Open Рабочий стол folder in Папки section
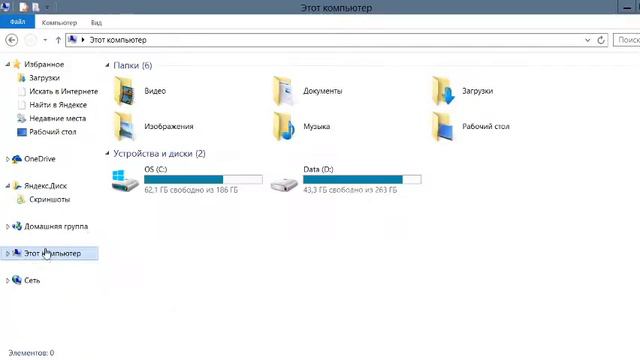The width and height of the screenshot is (640, 360). (443, 127)
